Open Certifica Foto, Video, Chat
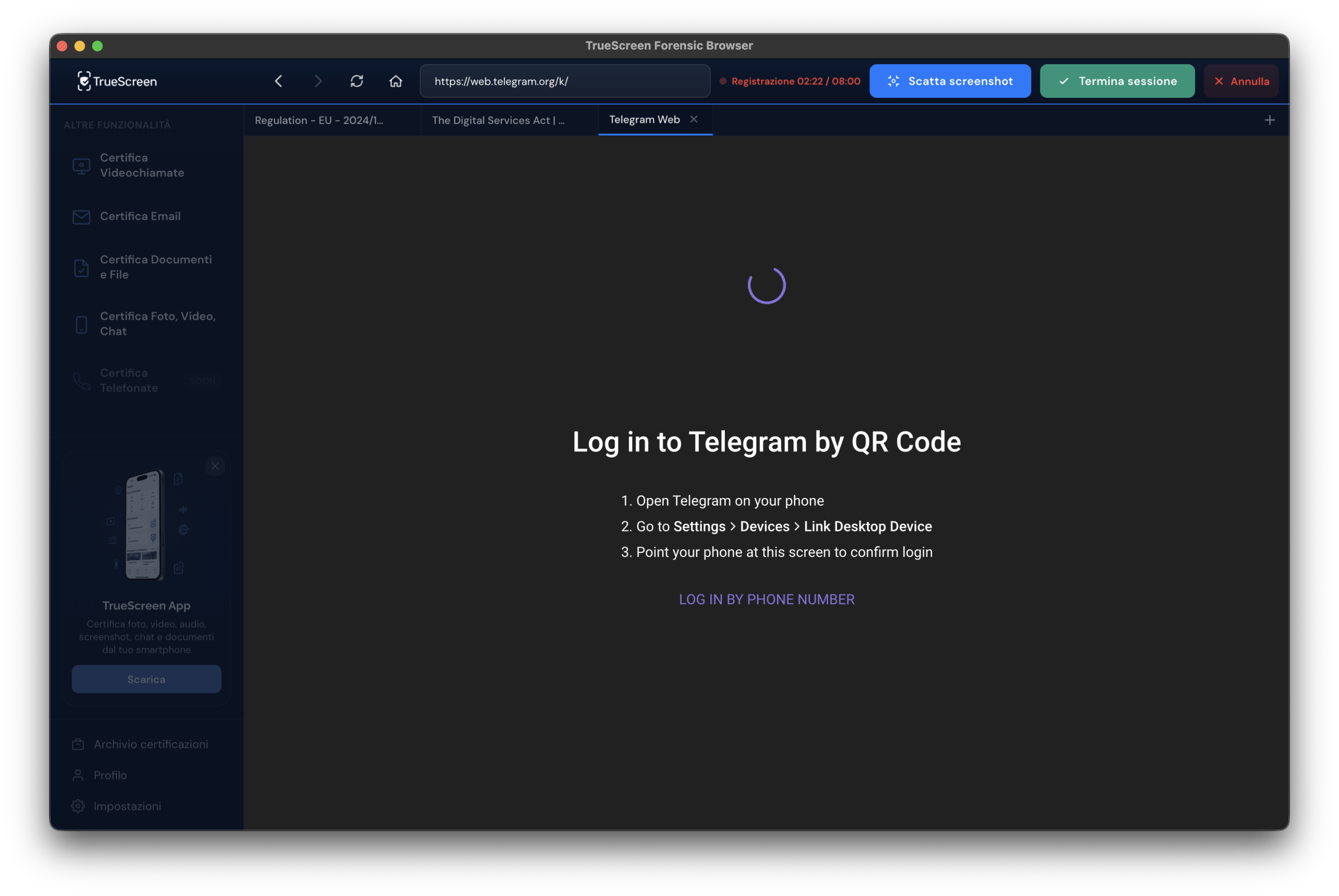This screenshot has height=896, width=1339. coord(157,323)
